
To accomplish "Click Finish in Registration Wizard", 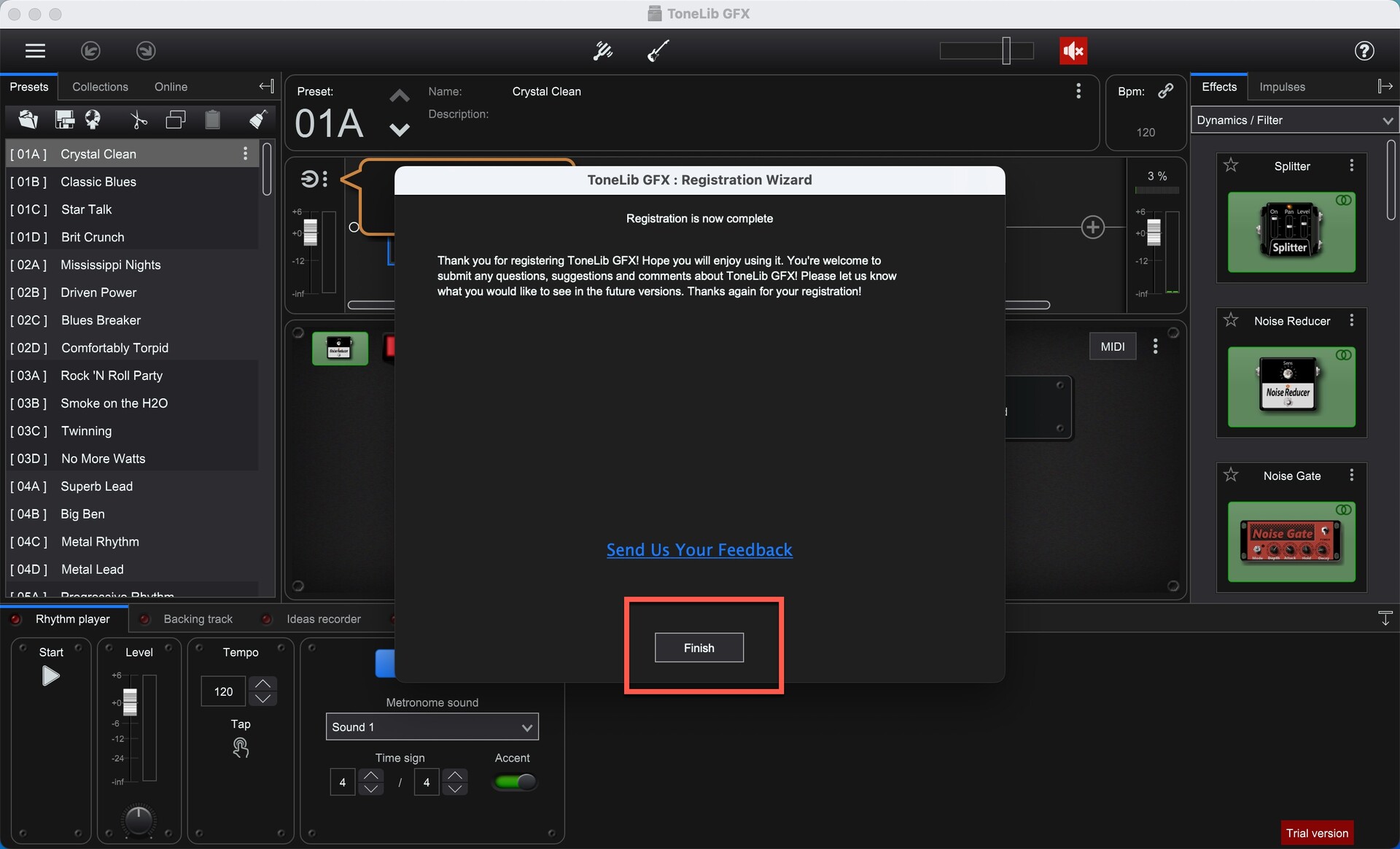I will [699, 647].
